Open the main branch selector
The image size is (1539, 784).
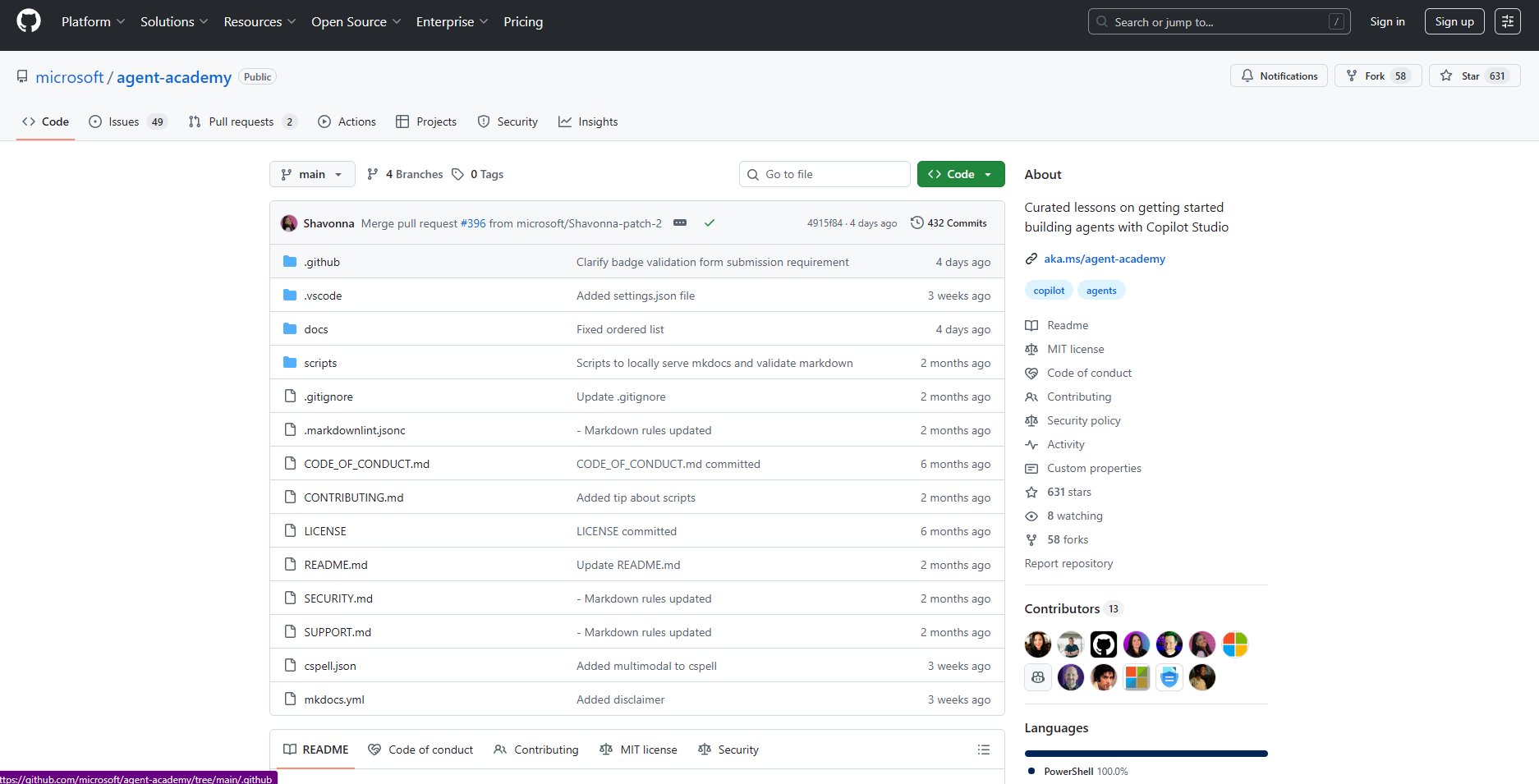pyautogui.click(x=312, y=174)
